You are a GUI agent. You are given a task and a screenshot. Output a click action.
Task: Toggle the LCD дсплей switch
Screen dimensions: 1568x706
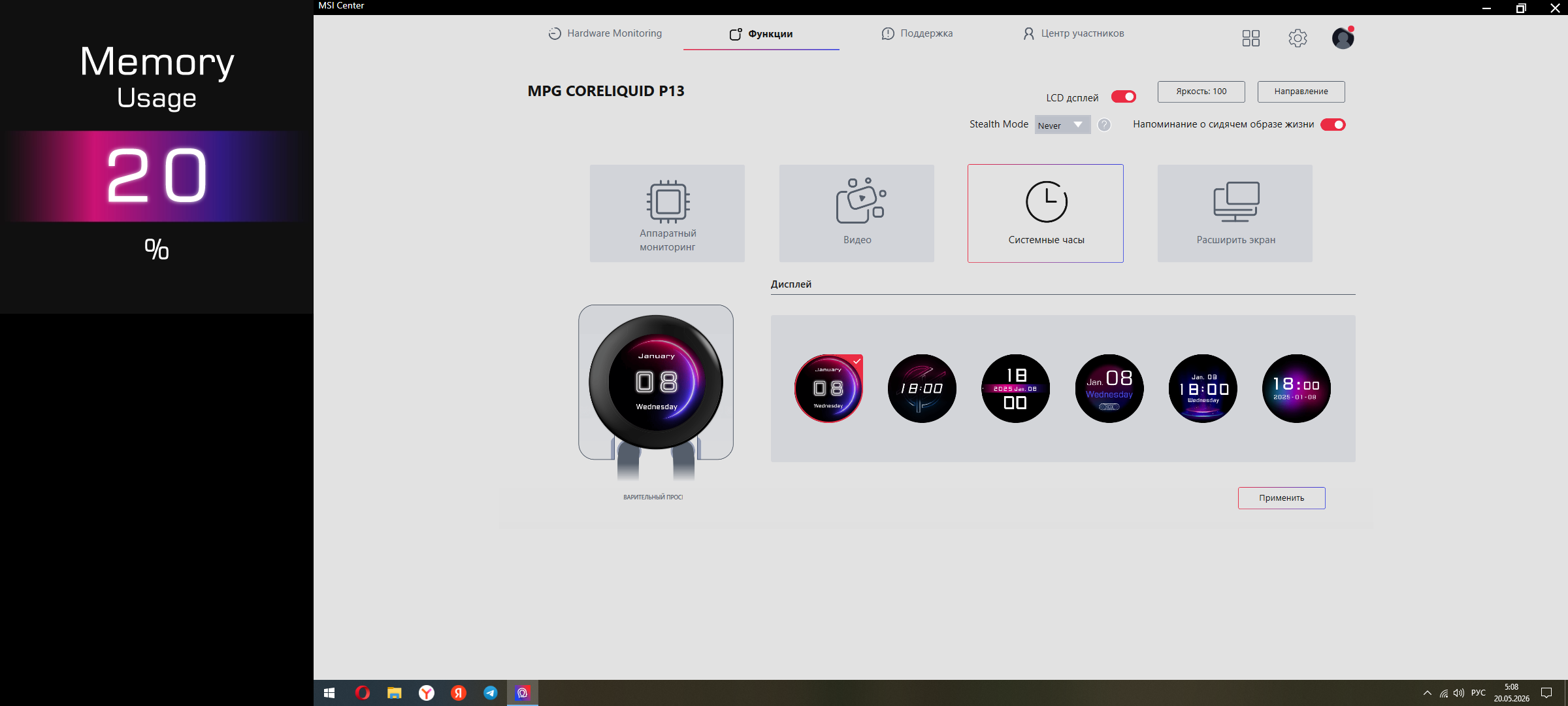pyautogui.click(x=1124, y=97)
